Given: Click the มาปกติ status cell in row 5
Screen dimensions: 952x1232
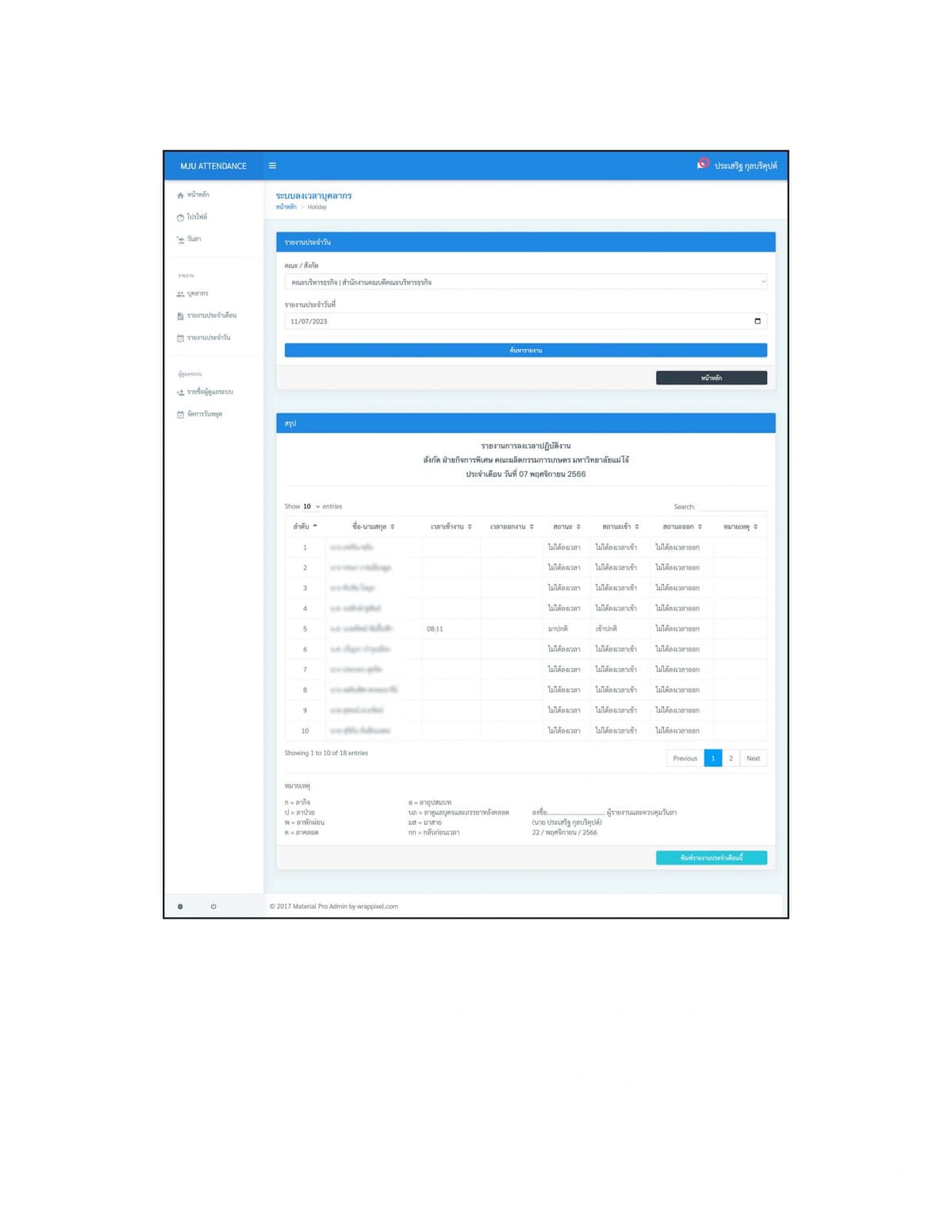Looking at the screenshot, I should (x=566, y=629).
